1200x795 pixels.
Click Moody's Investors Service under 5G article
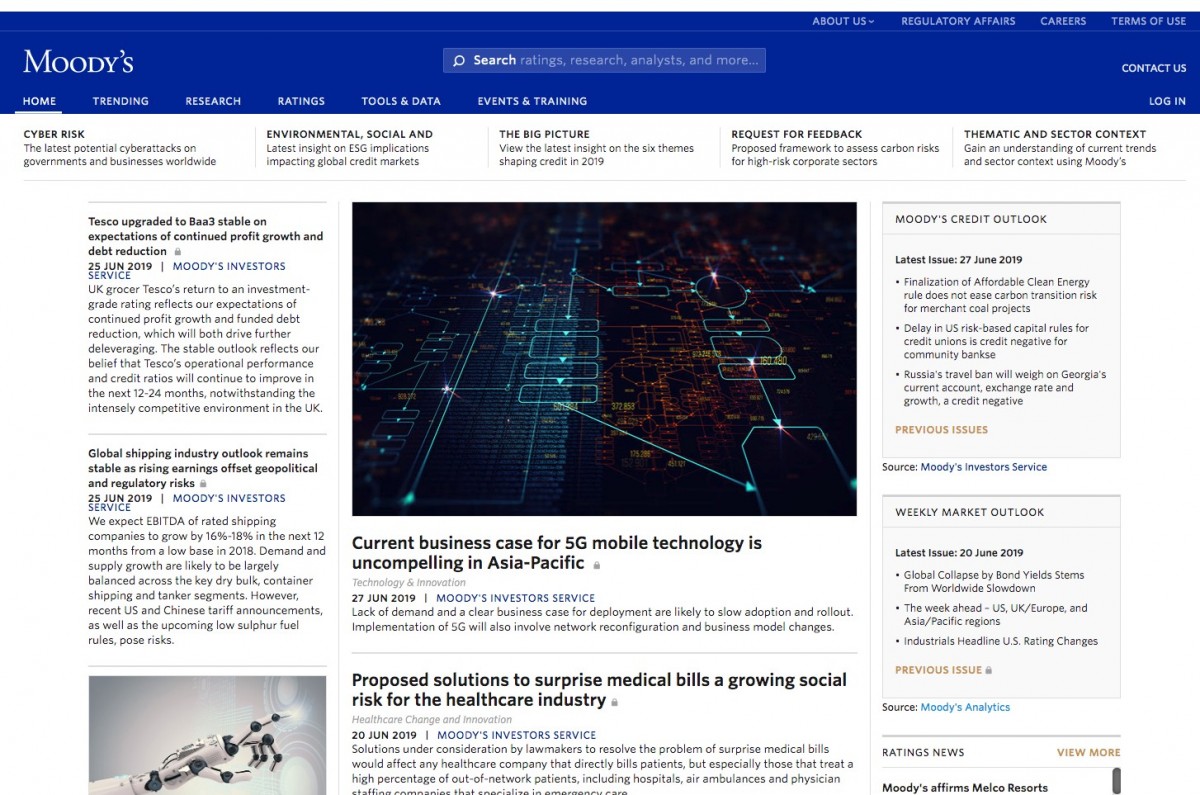[x=515, y=598]
